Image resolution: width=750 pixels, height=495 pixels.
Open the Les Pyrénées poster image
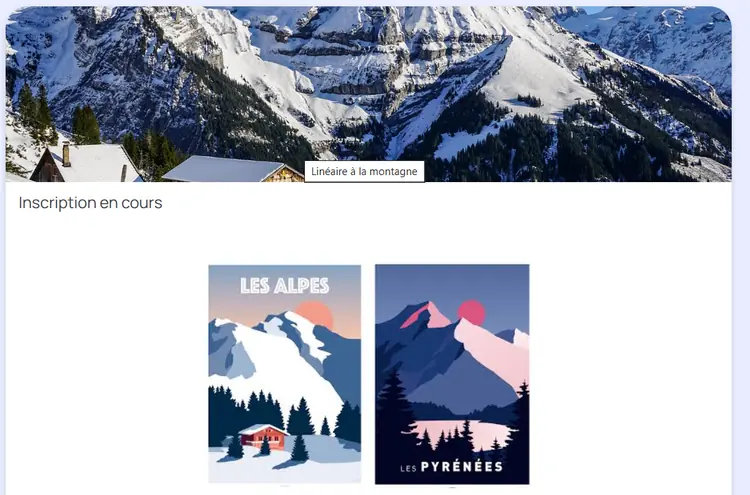[x=452, y=374]
